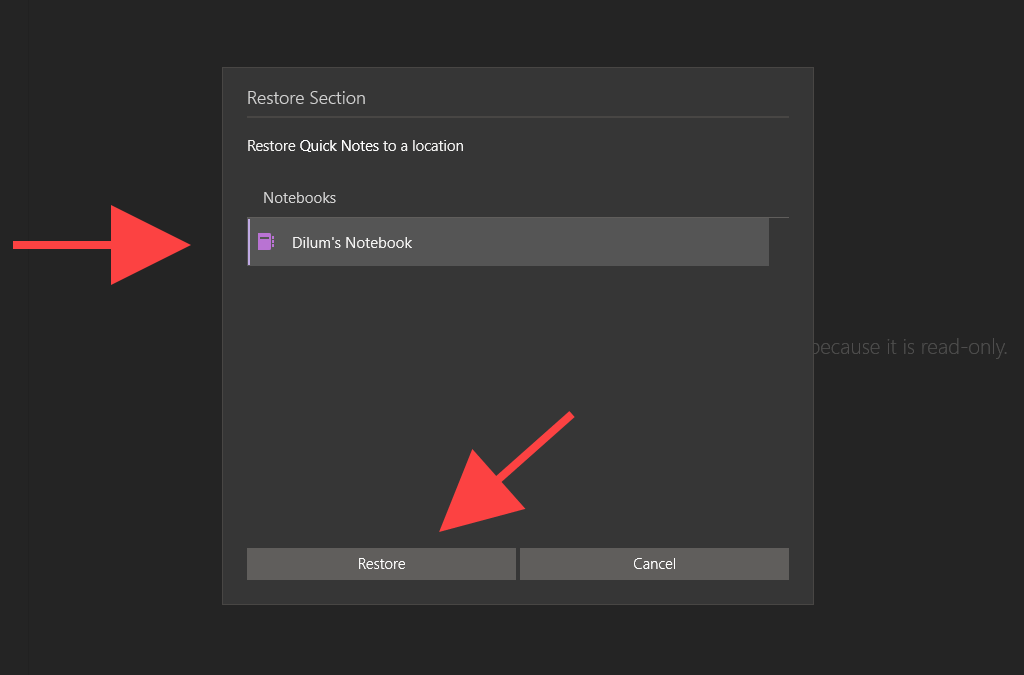Click the word 'Restore' in the dialog prompt

[x=272, y=146]
